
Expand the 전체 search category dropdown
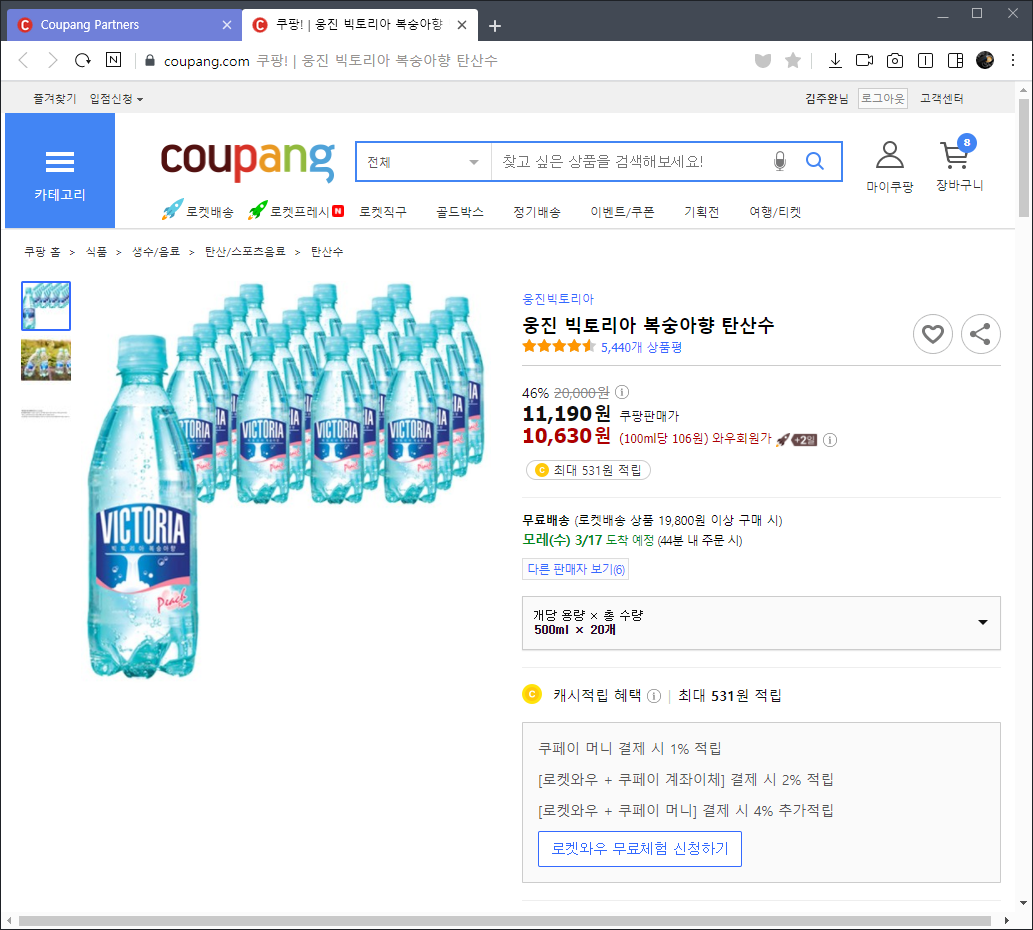423,162
